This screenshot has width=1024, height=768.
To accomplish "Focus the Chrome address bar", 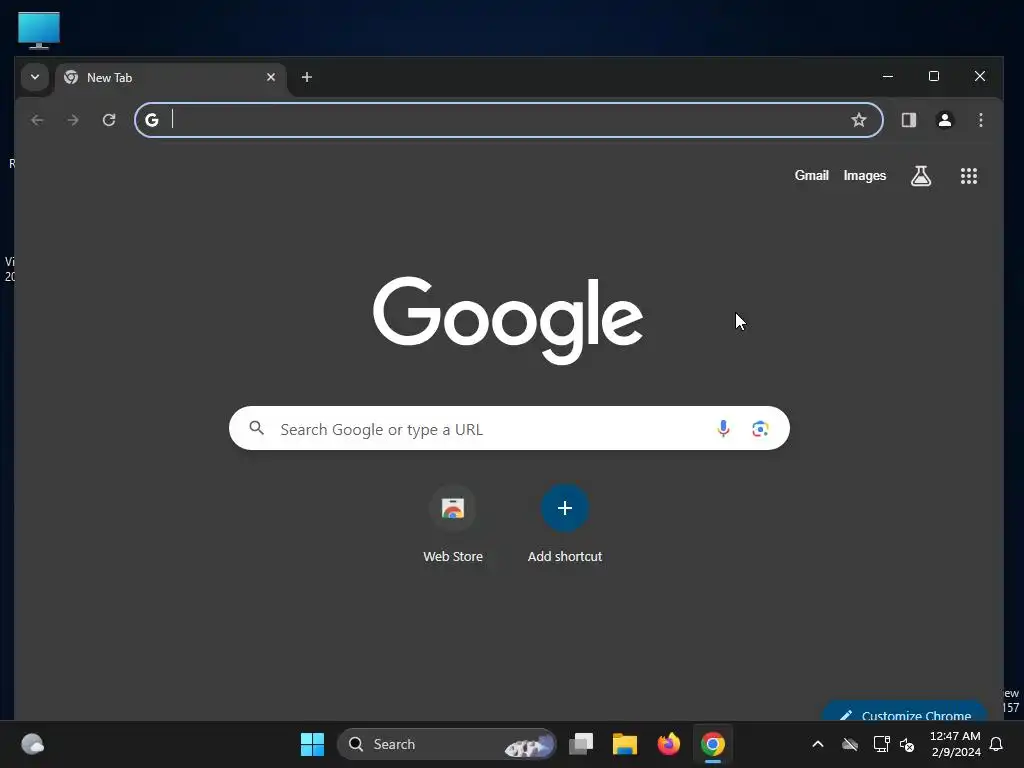I will [x=509, y=120].
